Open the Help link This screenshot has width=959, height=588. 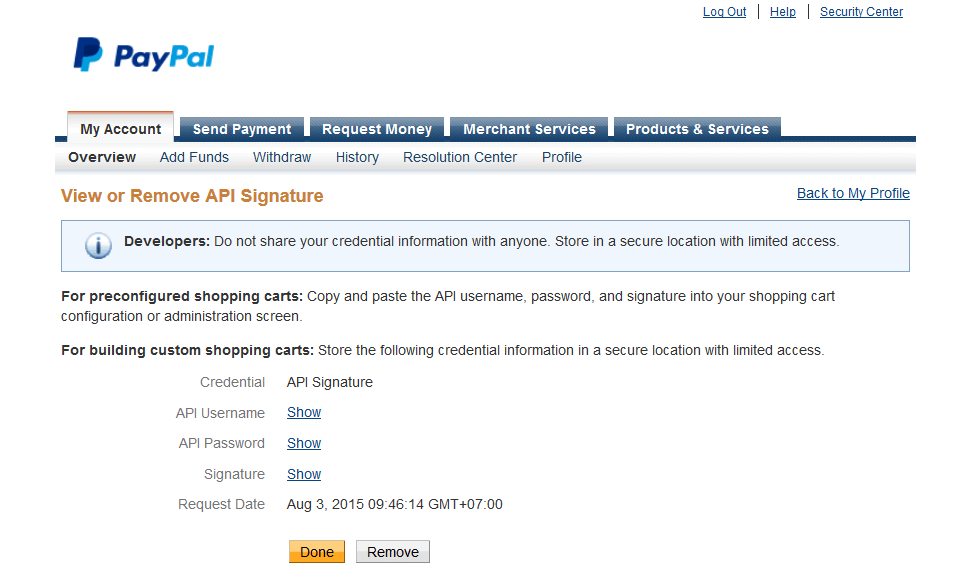[783, 12]
